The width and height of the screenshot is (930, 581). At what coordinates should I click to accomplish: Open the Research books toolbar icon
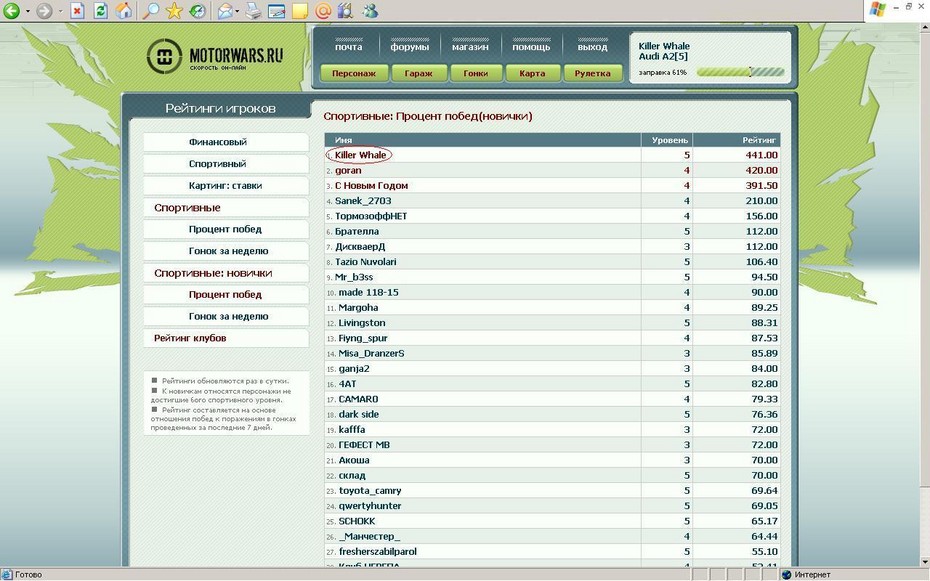click(x=345, y=11)
